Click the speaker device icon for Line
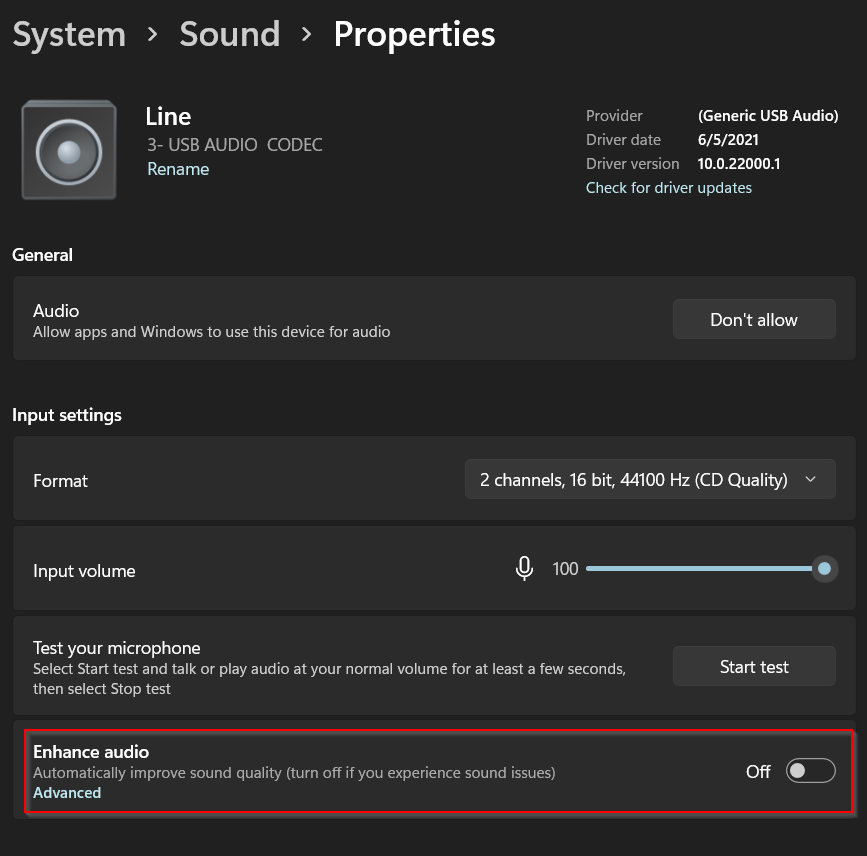Viewport: 867px width, 856px height. pyautogui.click(x=68, y=149)
